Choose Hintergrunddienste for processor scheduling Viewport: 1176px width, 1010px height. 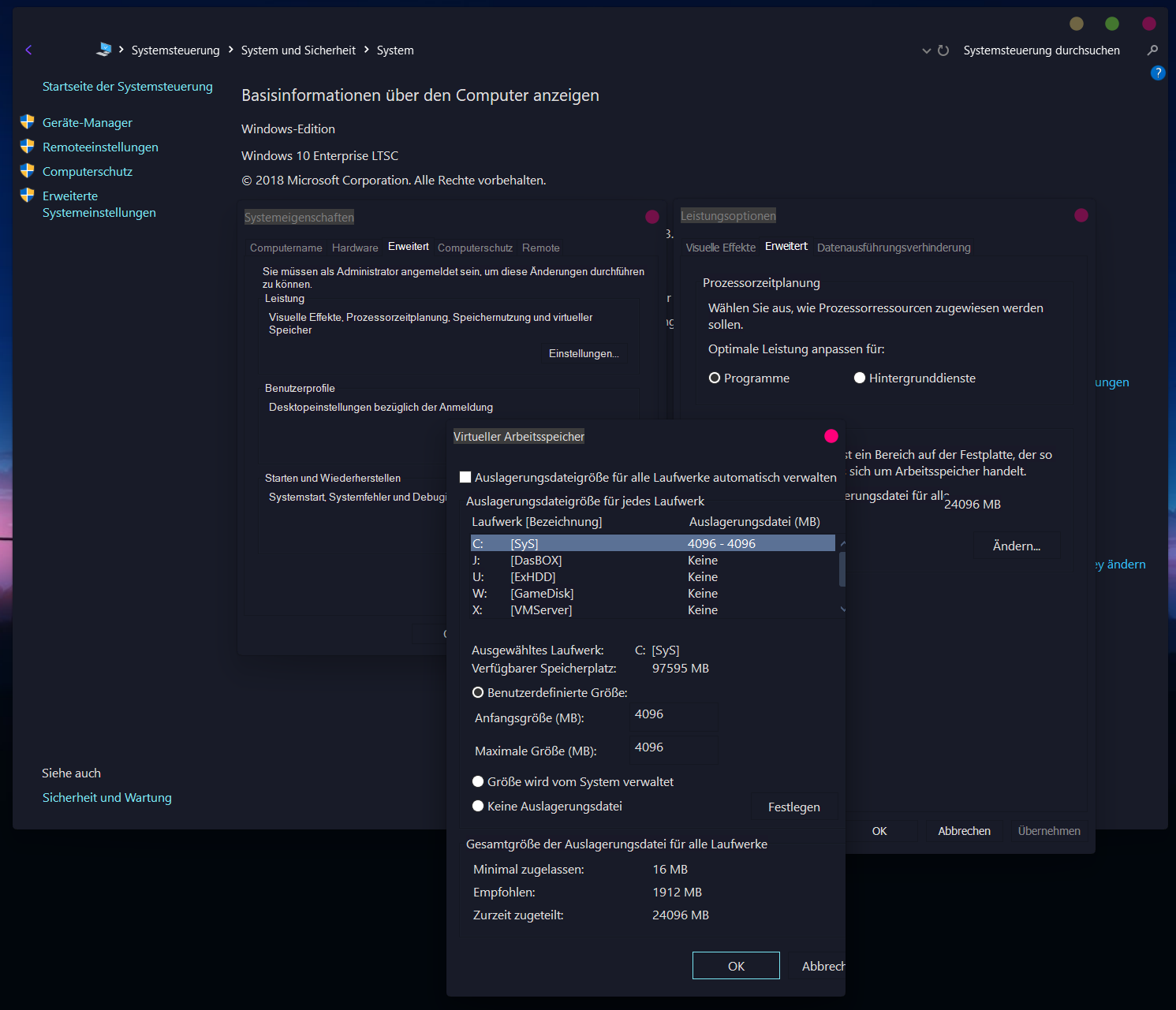coord(860,378)
